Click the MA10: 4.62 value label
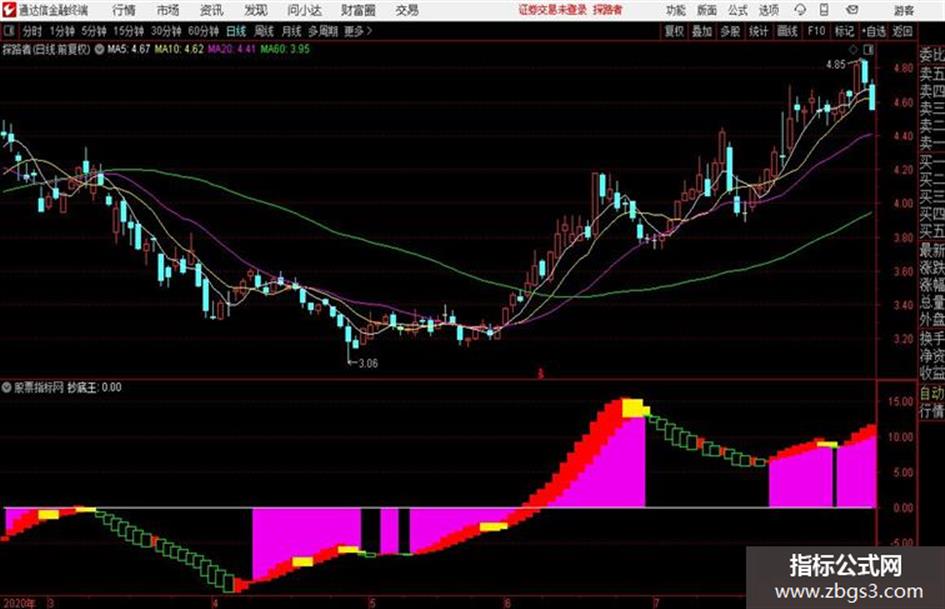Screen dimensions: 945x609 point(179,49)
